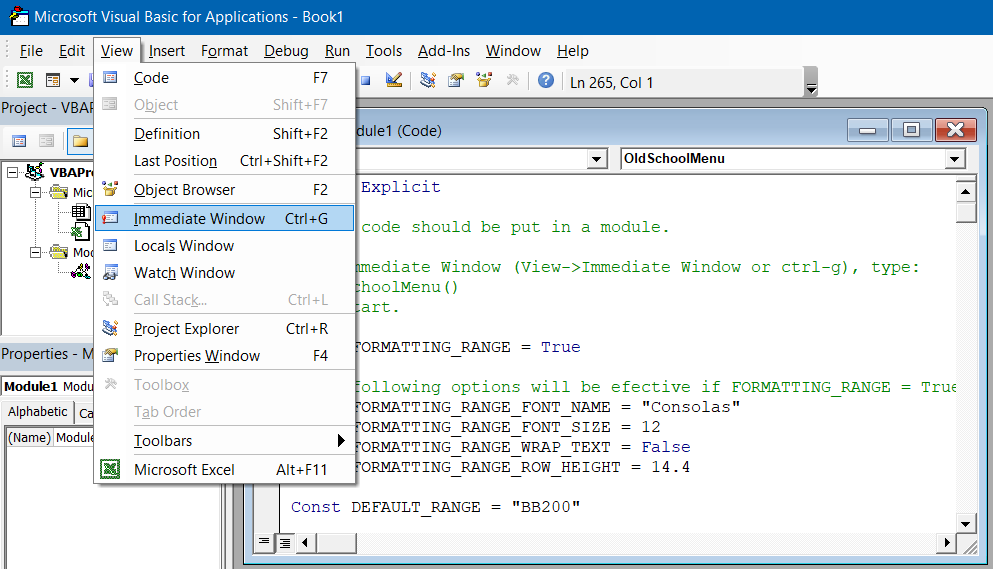Click the Object Browser toolbar icon
The image size is (993, 569).
coord(484,80)
